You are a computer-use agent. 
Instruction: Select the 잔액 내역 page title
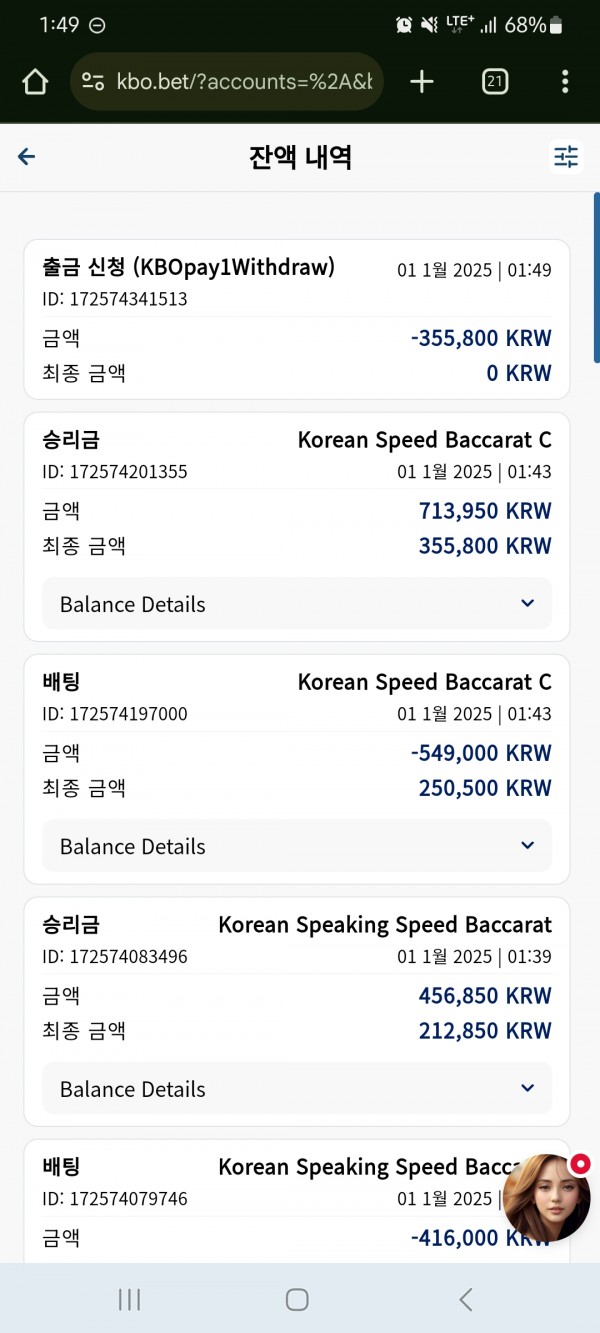300,157
